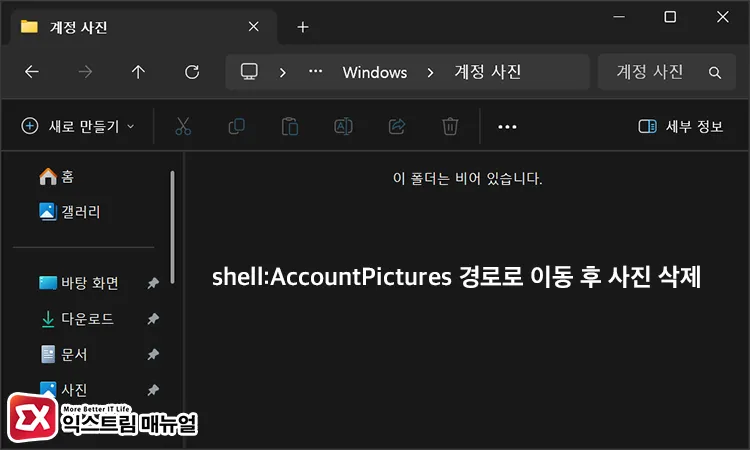Maximize the File Explorer window

[x=670, y=17]
